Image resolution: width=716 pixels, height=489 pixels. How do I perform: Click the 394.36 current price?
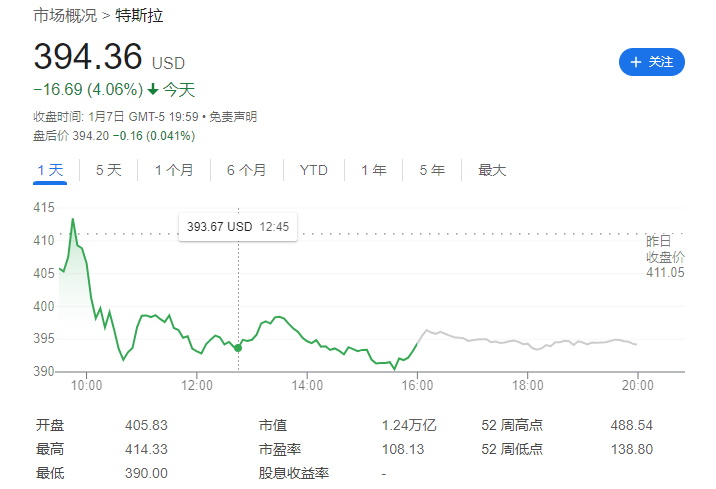[88, 57]
